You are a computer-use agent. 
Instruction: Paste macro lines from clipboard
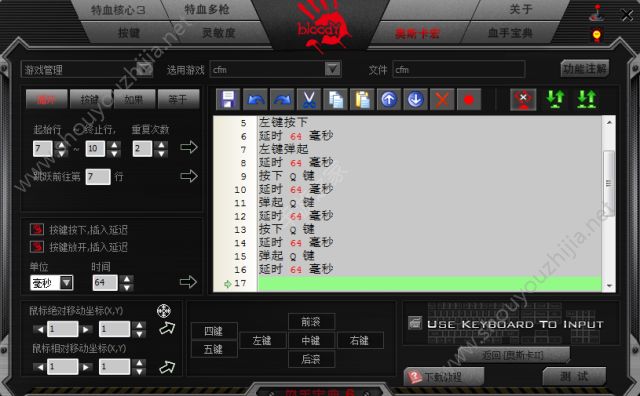pyautogui.click(x=362, y=99)
